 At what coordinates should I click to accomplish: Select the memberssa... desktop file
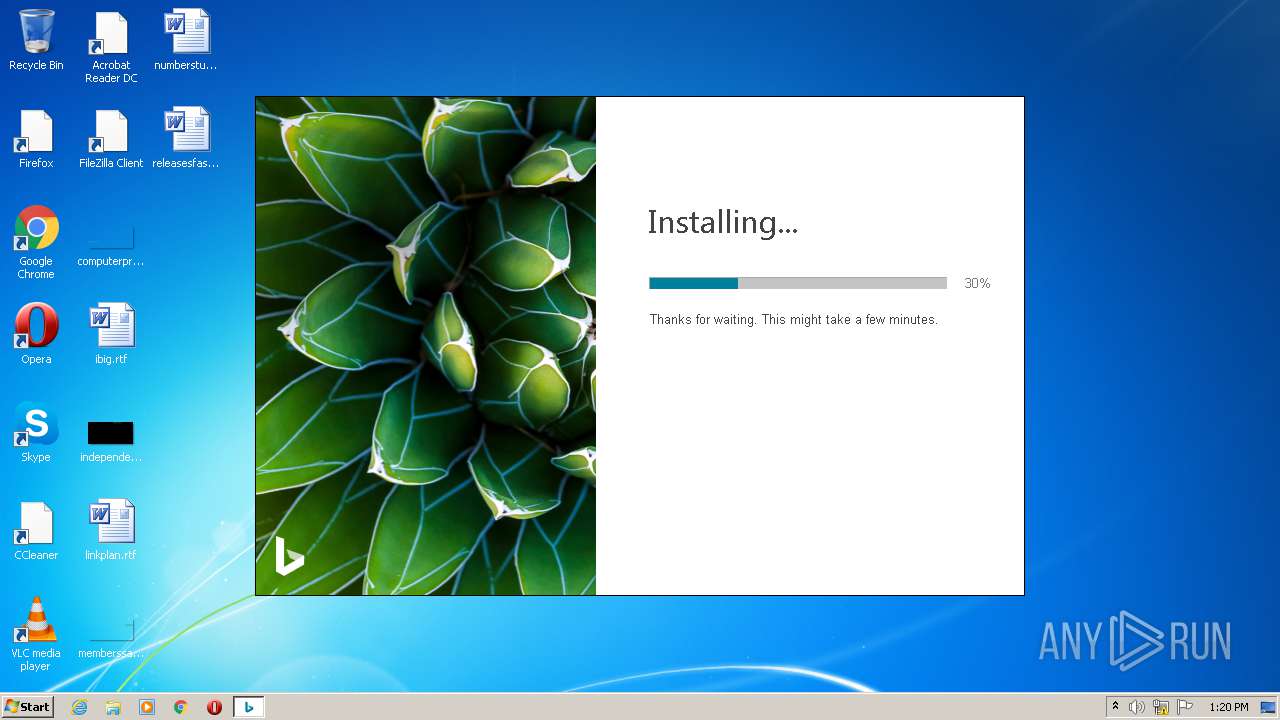pyautogui.click(x=111, y=638)
